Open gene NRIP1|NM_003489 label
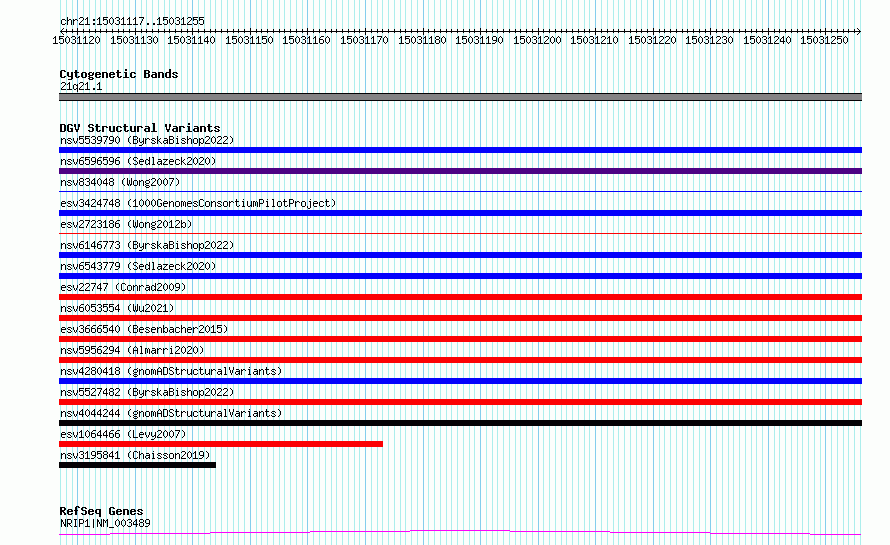This screenshot has width=890, height=545. pos(105,523)
